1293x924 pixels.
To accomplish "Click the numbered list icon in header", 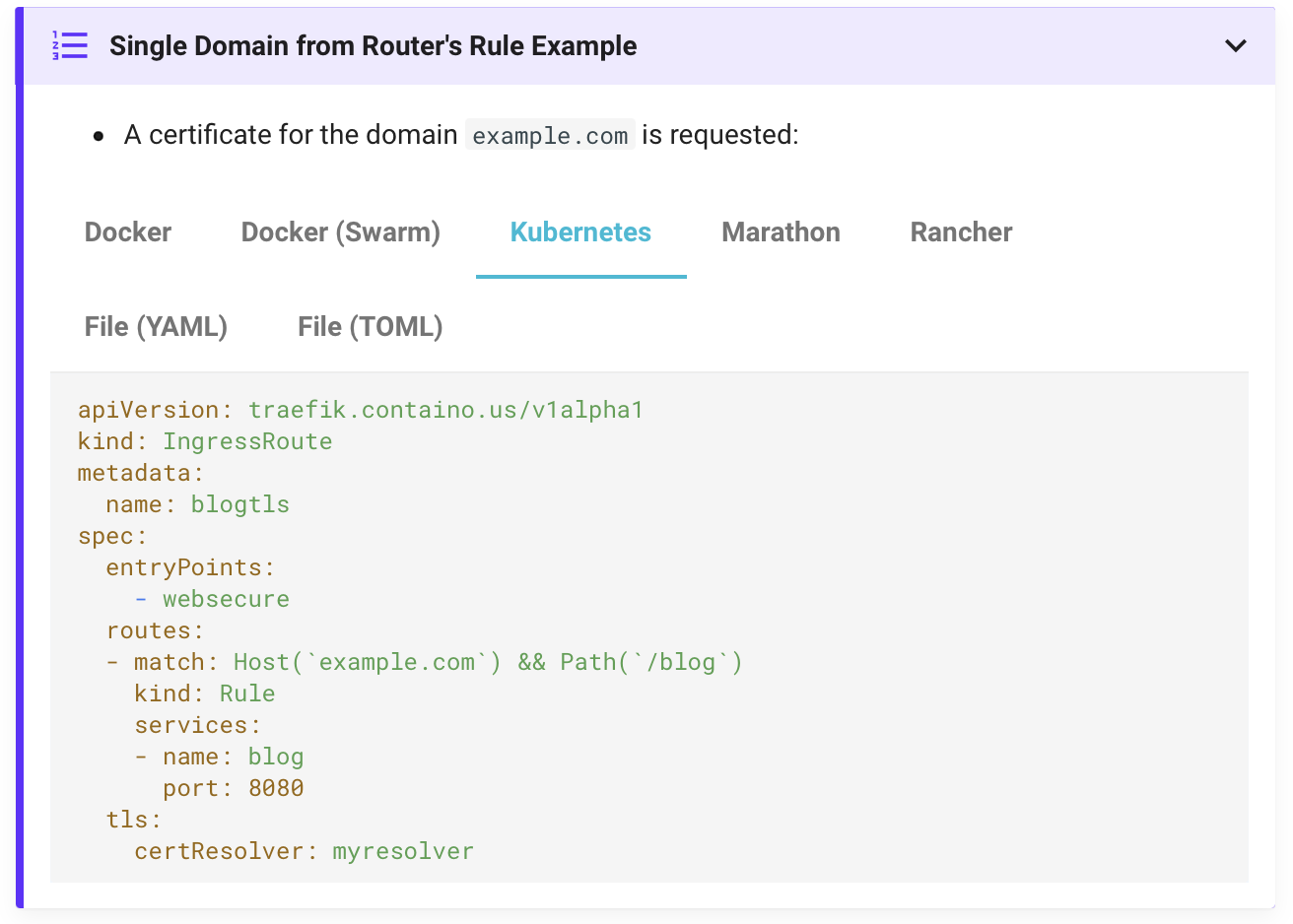I will click(x=70, y=45).
